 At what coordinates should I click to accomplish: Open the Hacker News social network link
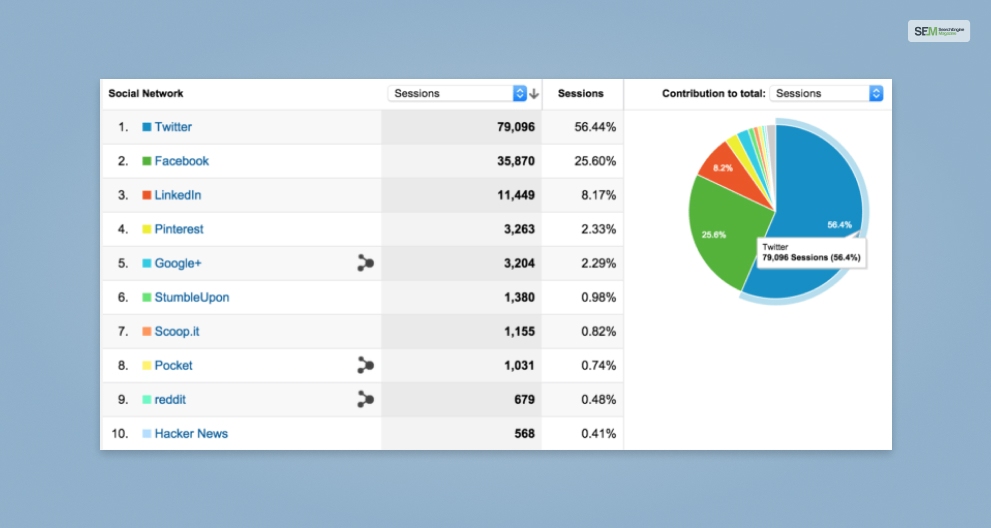pos(191,434)
